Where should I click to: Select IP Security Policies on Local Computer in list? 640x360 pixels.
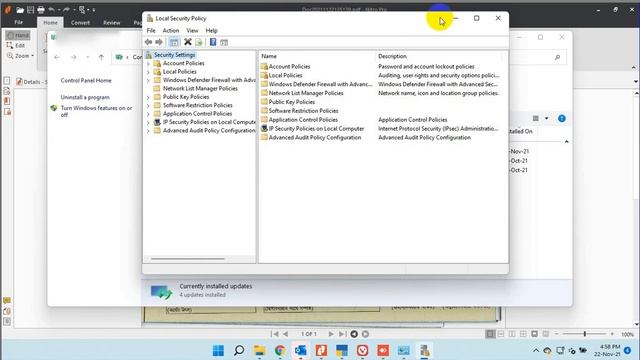(x=316, y=129)
